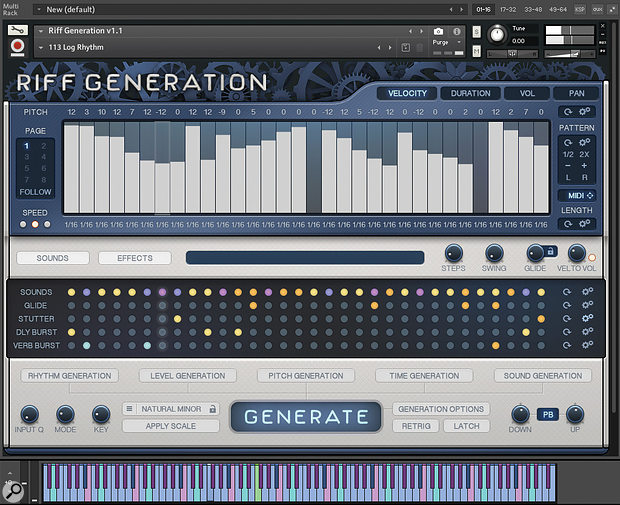Open VERB BURST row gear settings
Image resolution: width=620 pixels, height=505 pixels.
pos(587,345)
